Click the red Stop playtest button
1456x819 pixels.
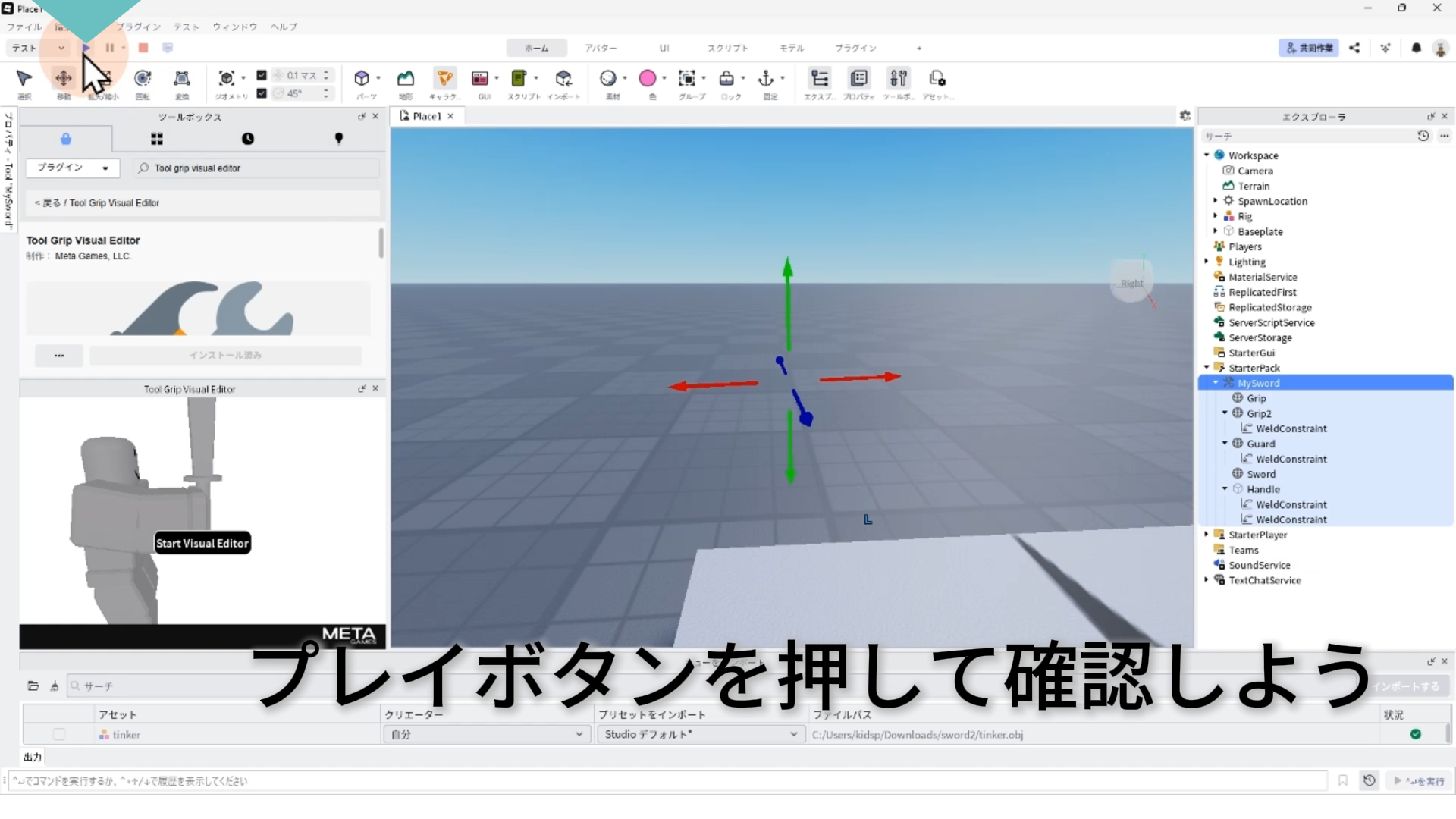143,48
